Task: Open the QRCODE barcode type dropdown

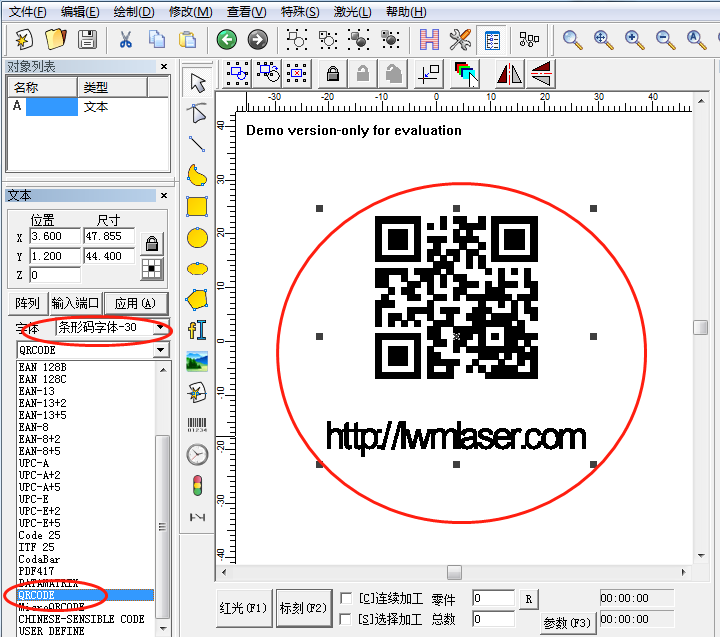Action: (x=160, y=350)
